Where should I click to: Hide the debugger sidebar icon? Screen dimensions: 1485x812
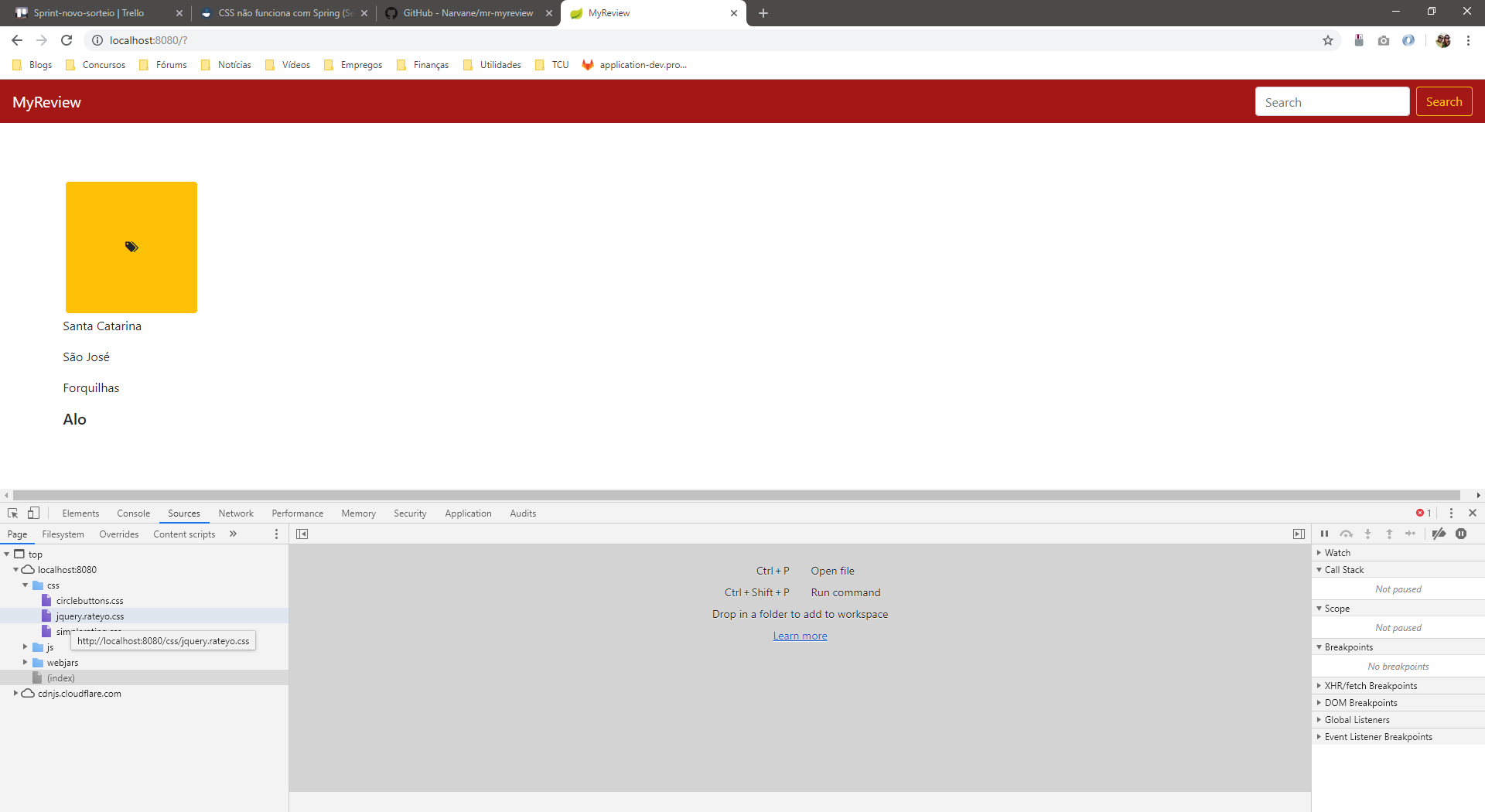pyautogui.click(x=1299, y=534)
